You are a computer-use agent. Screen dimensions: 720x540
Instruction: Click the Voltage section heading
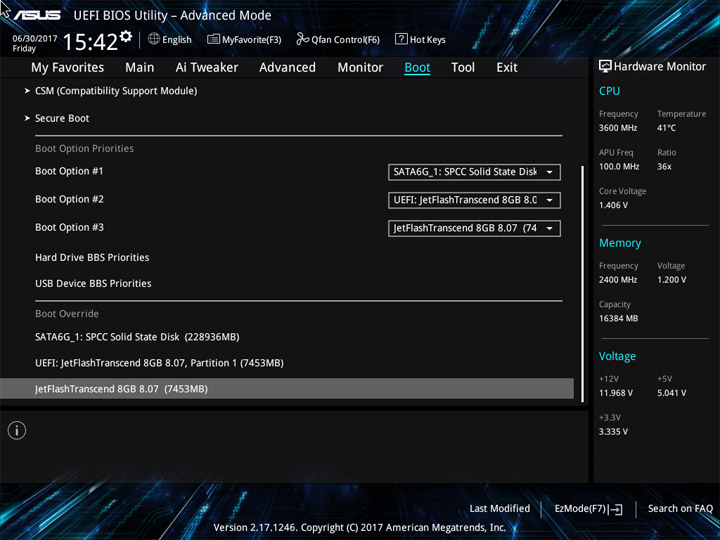(617, 356)
